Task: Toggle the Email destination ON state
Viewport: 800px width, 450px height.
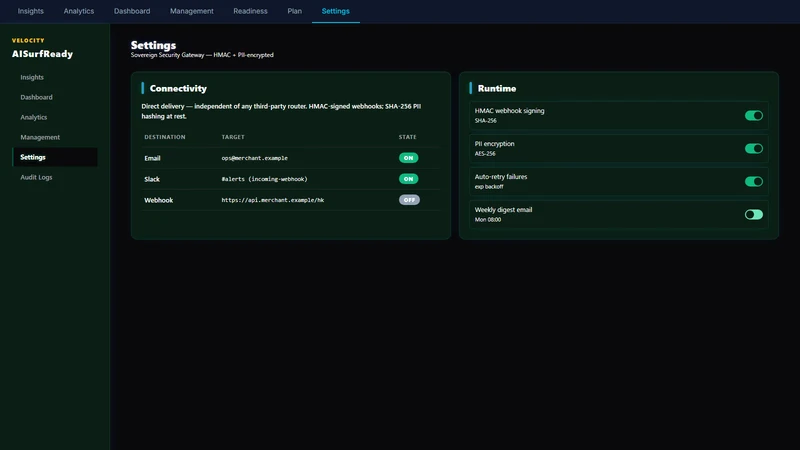Action: tap(408, 158)
